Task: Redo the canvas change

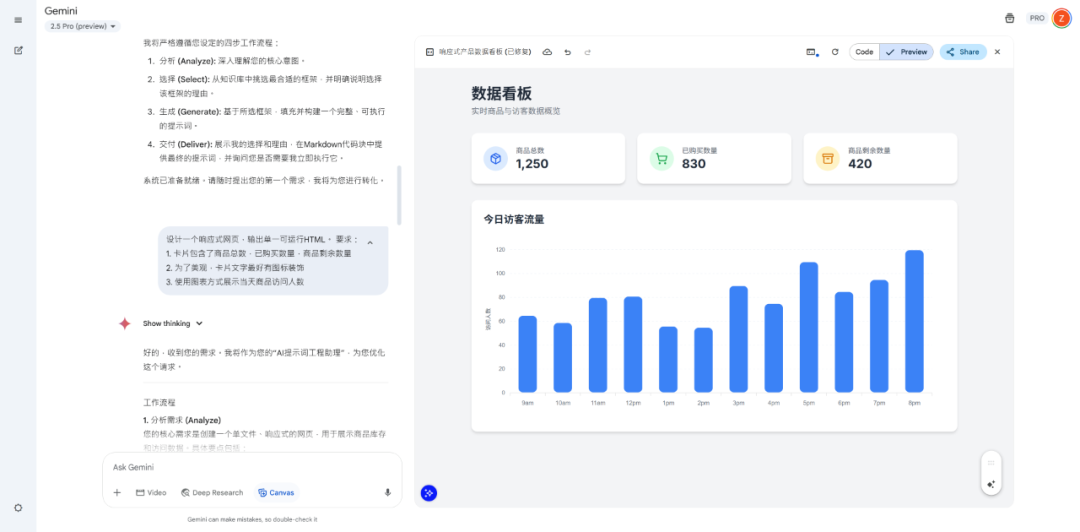Action: point(588,52)
